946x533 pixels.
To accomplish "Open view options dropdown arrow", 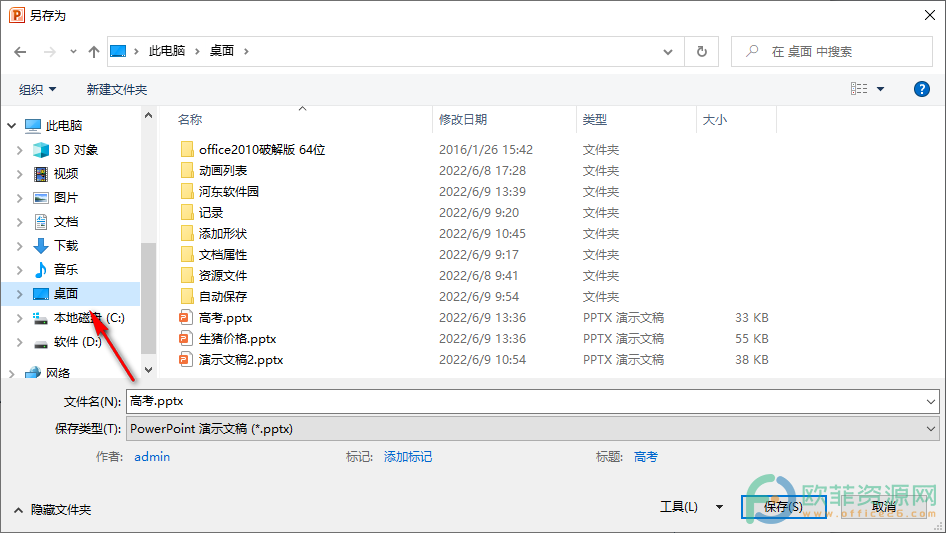I will click(x=881, y=89).
